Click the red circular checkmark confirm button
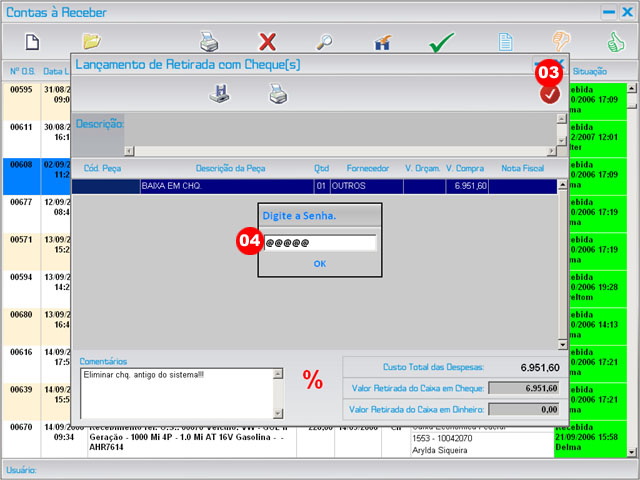Viewport: 640px width, 480px height. tap(549, 93)
